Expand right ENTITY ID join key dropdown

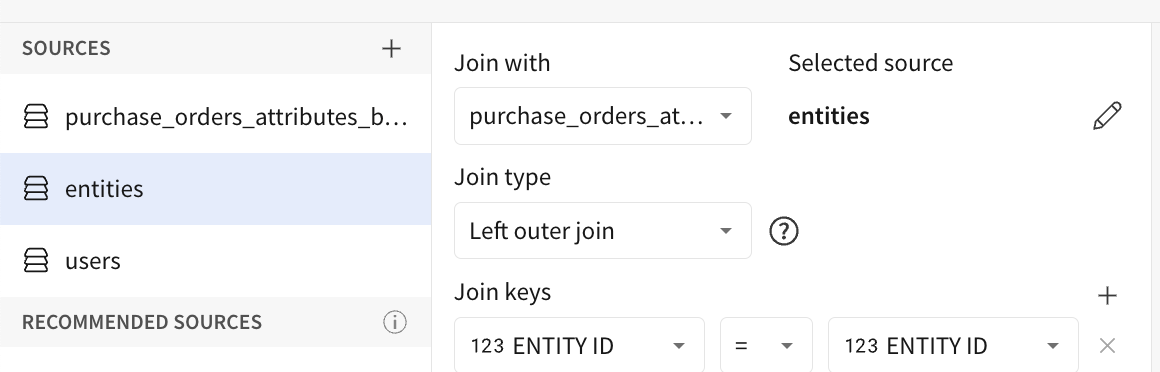(x=953, y=345)
